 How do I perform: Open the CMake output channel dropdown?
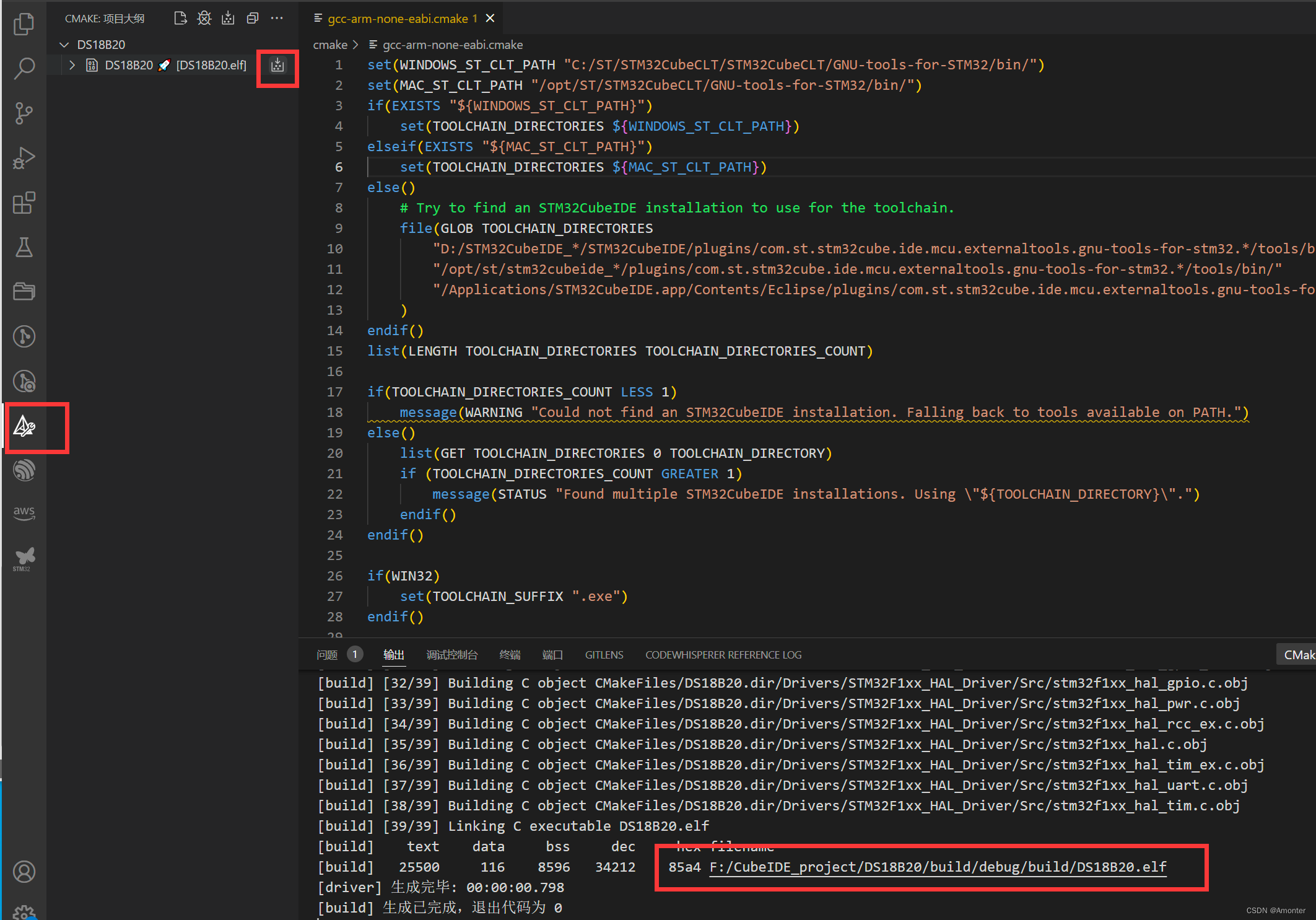[x=1296, y=655]
